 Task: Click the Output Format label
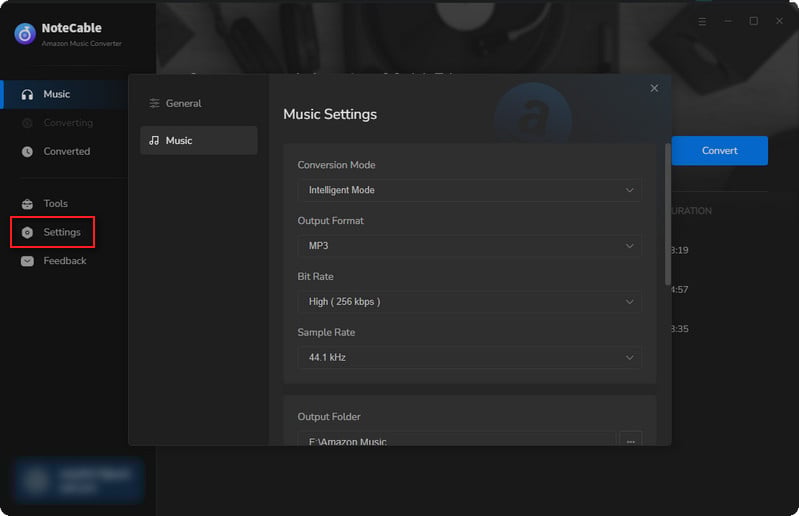pos(331,221)
